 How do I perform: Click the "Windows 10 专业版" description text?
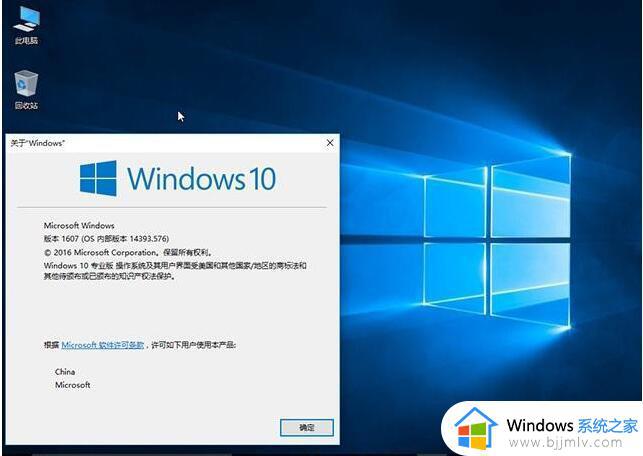pyautogui.click(x=175, y=271)
